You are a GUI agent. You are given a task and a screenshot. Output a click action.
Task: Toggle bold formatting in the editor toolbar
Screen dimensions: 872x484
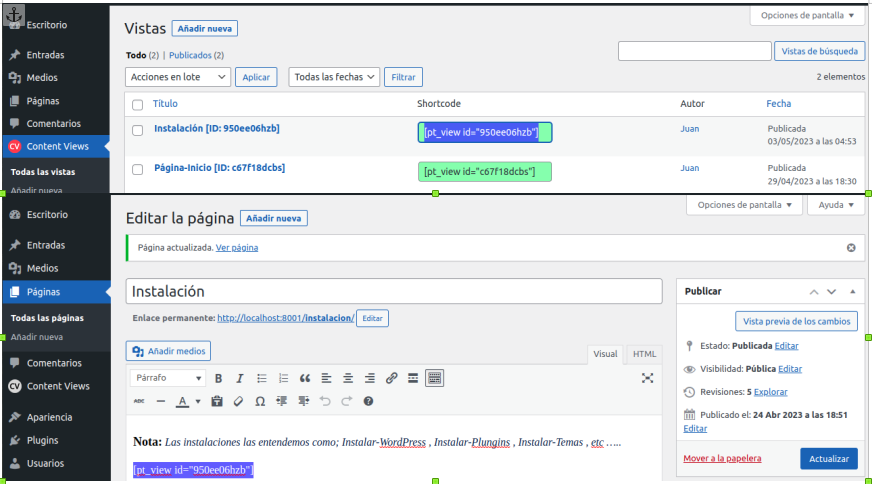(217, 378)
